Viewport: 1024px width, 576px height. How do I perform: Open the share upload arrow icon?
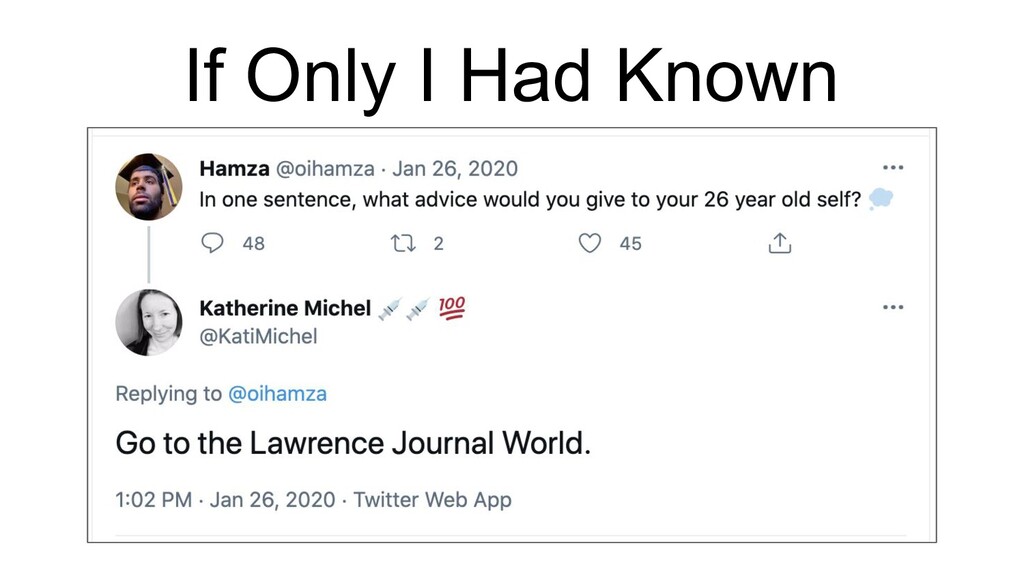pyautogui.click(x=780, y=242)
